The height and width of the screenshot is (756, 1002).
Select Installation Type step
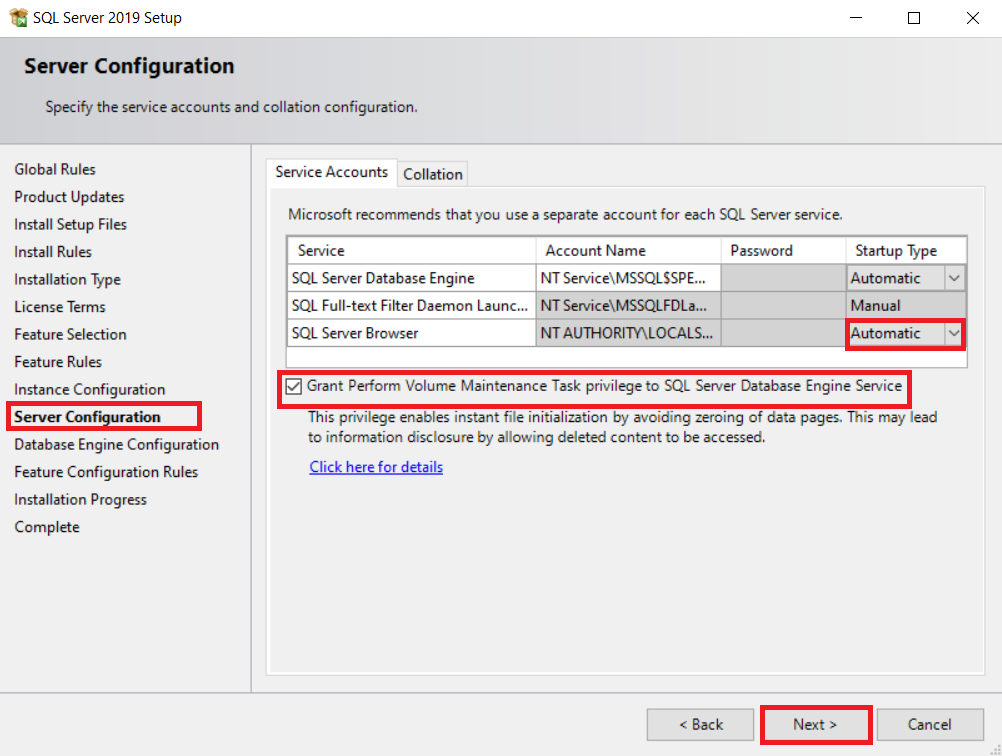tap(67, 279)
